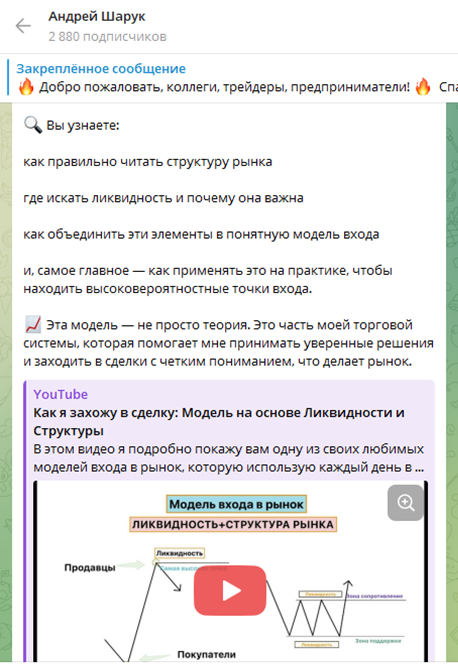Click paragraph Эта модель — не просто теория
This screenshot has width=458, height=666.
[x=229, y=343]
